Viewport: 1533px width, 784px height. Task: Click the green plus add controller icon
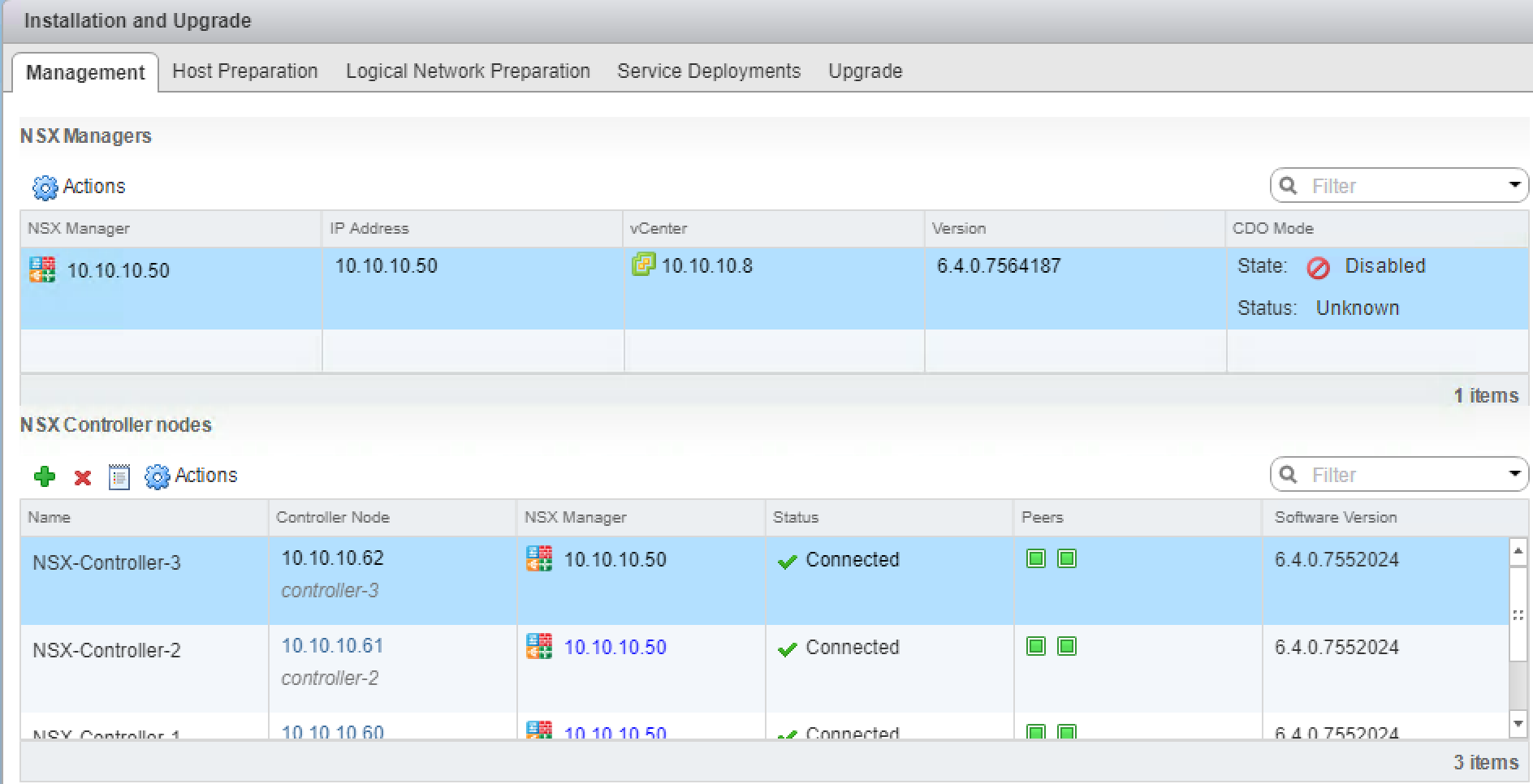tap(45, 476)
